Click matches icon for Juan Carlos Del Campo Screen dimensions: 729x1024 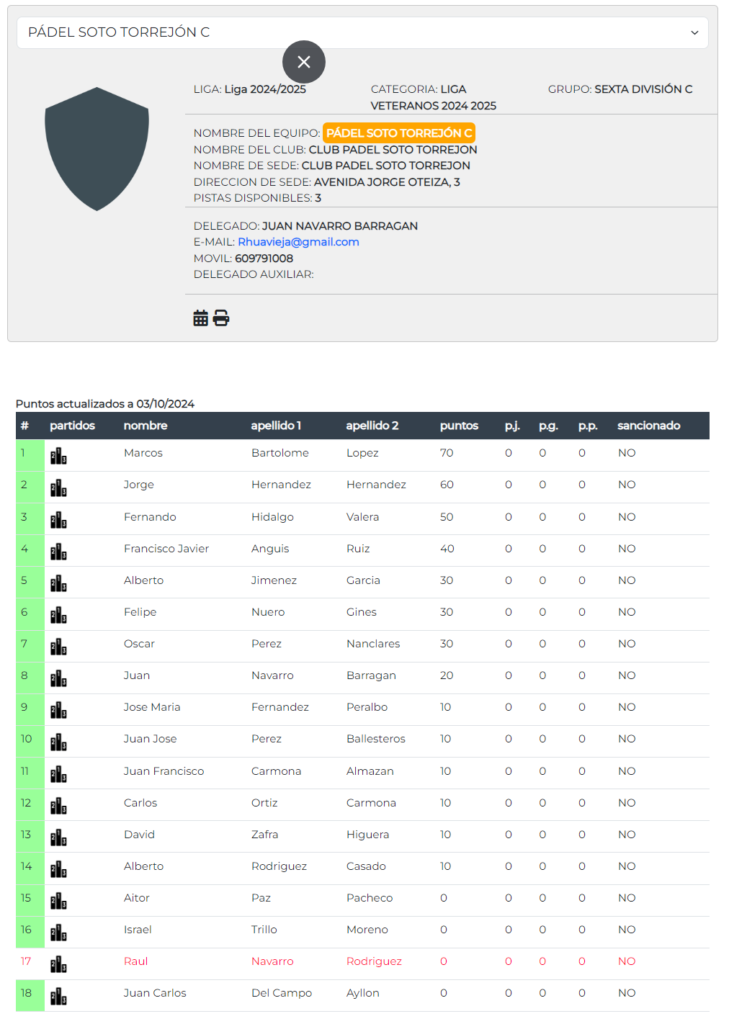click(x=59, y=997)
